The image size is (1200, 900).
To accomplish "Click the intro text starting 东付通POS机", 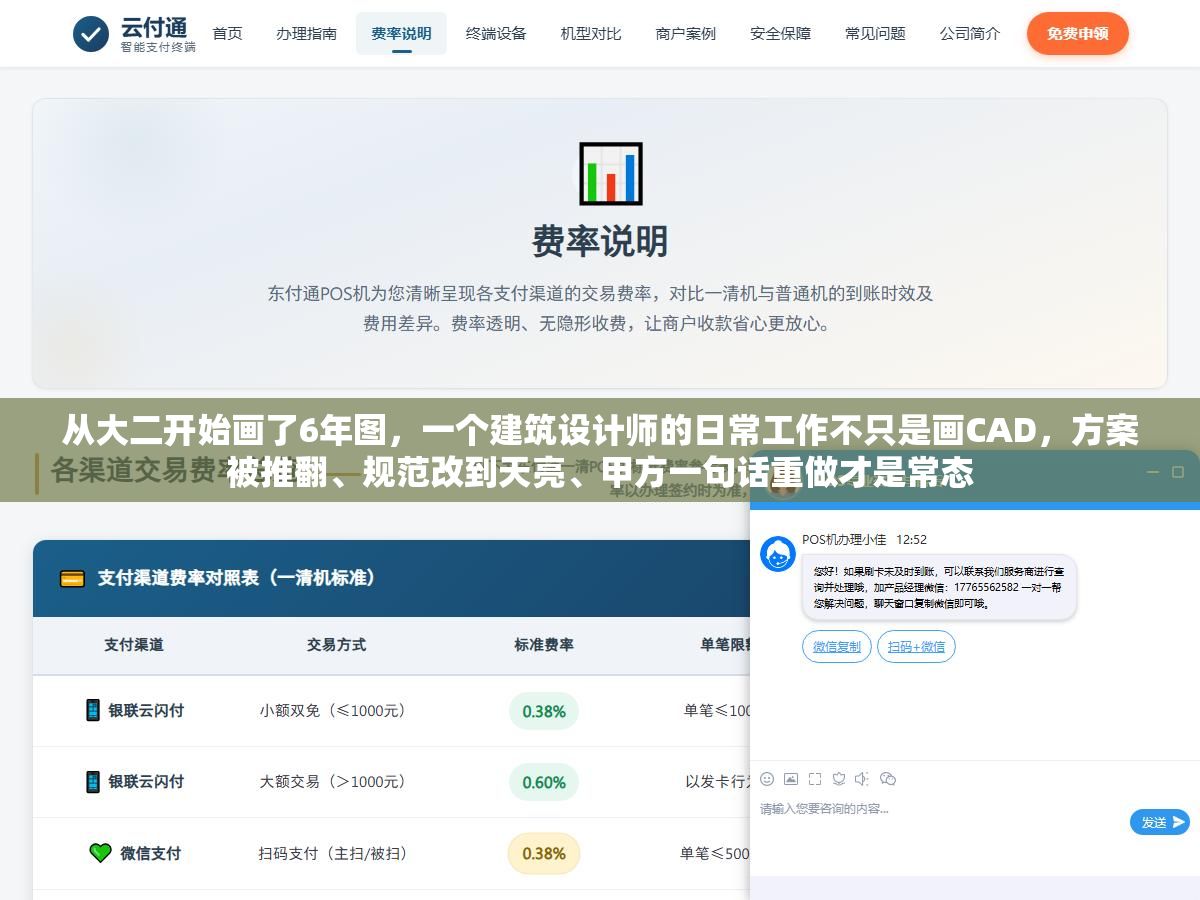I will [600, 308].
